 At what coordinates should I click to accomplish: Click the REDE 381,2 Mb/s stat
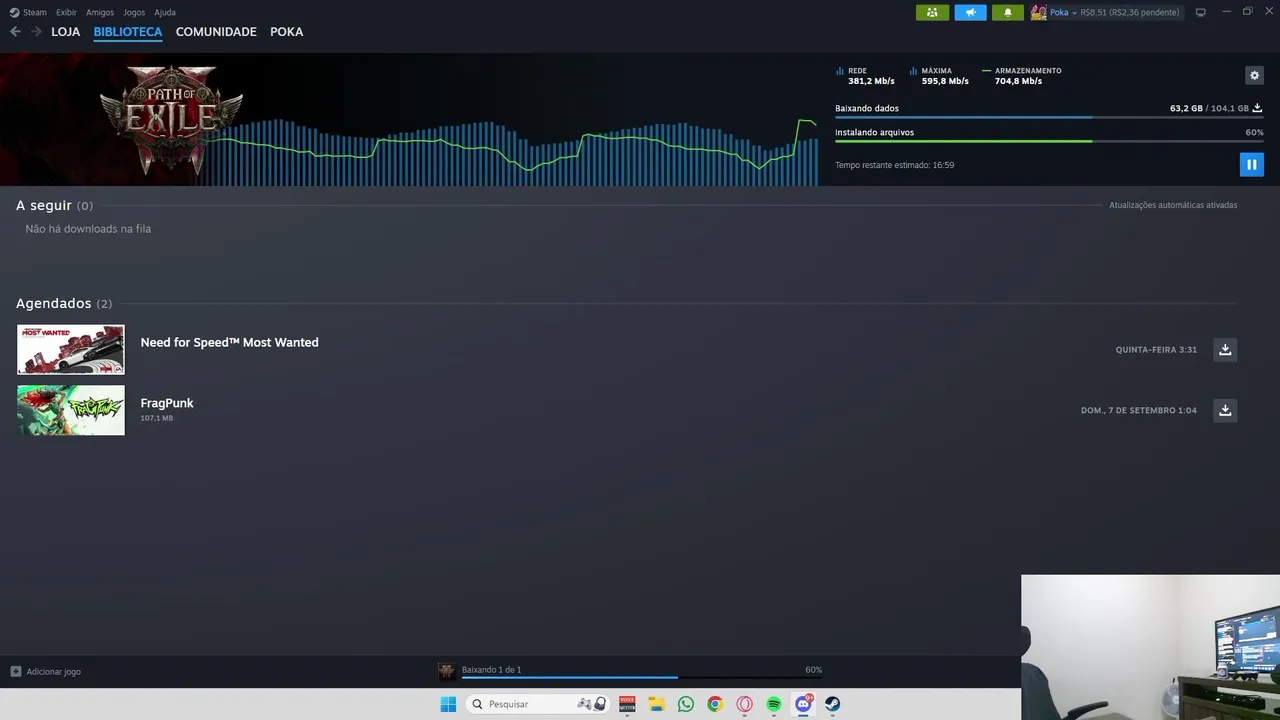point(866,76)
